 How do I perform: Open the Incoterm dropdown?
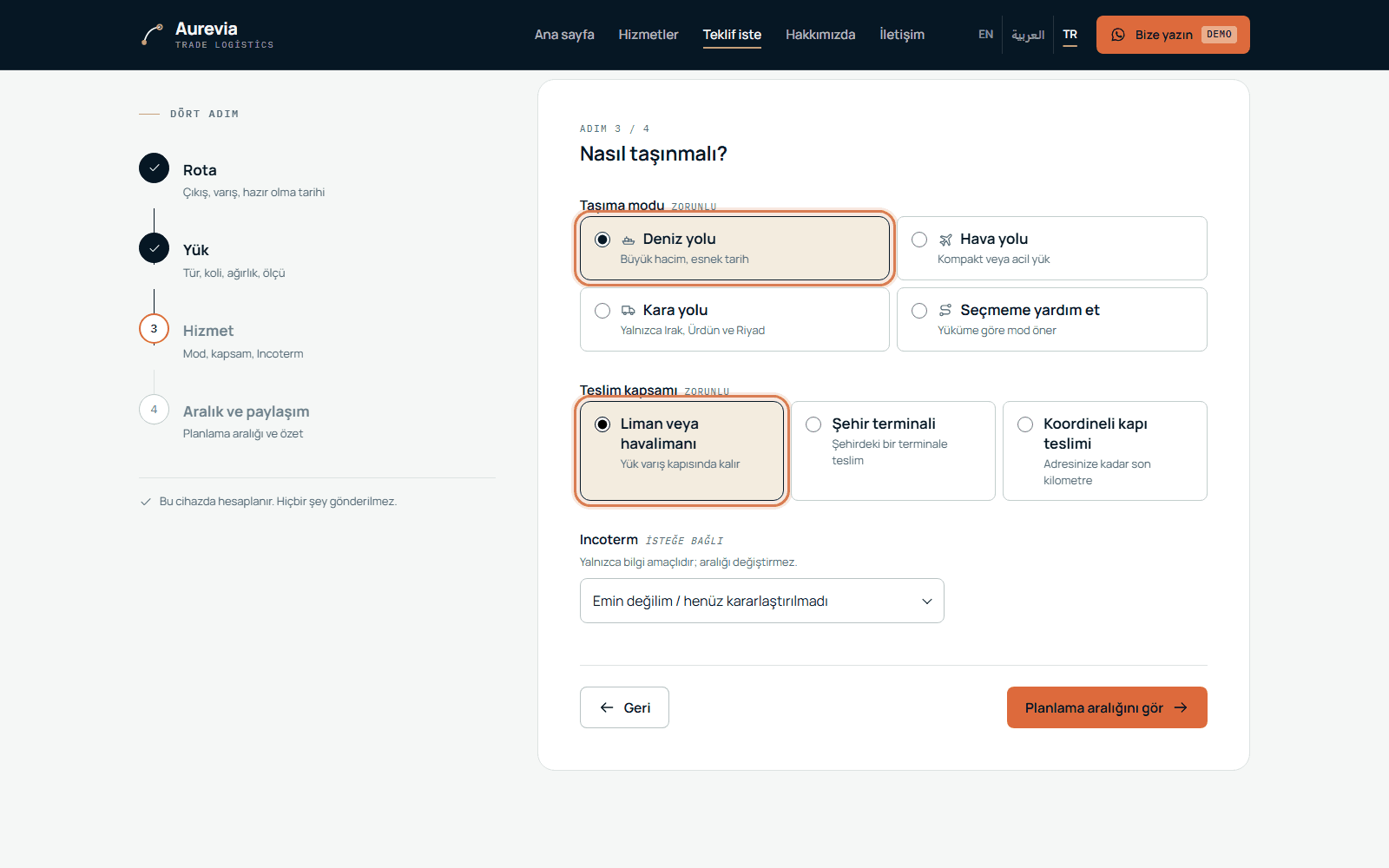(761, 601)
